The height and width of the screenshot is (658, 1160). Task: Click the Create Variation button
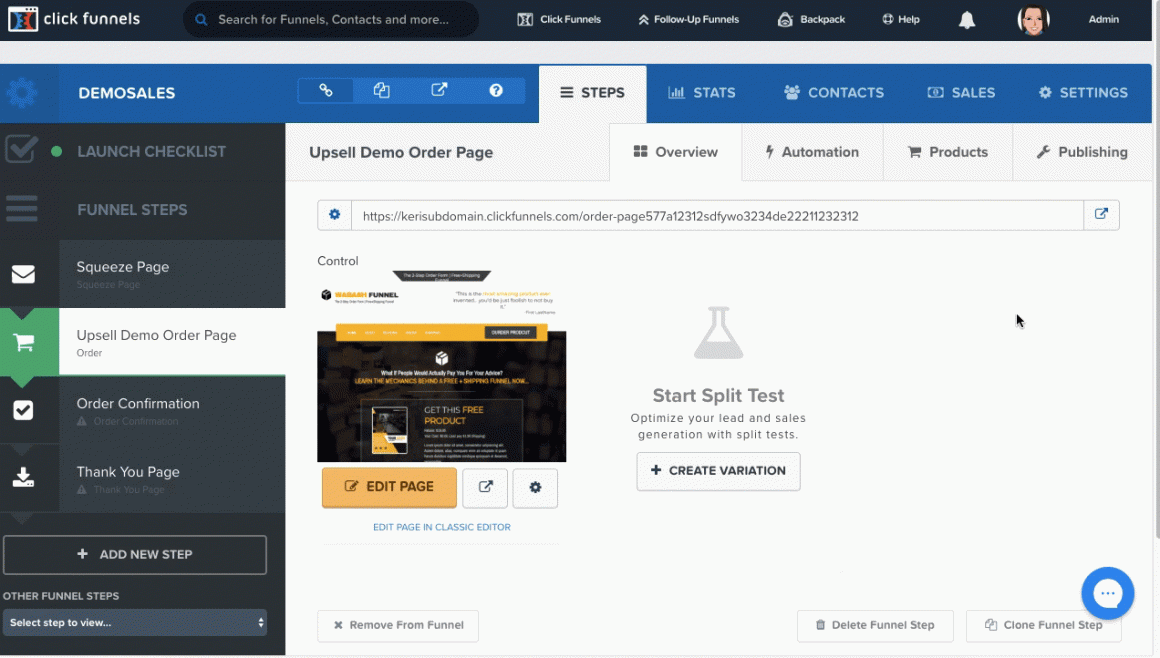(718, 471)
